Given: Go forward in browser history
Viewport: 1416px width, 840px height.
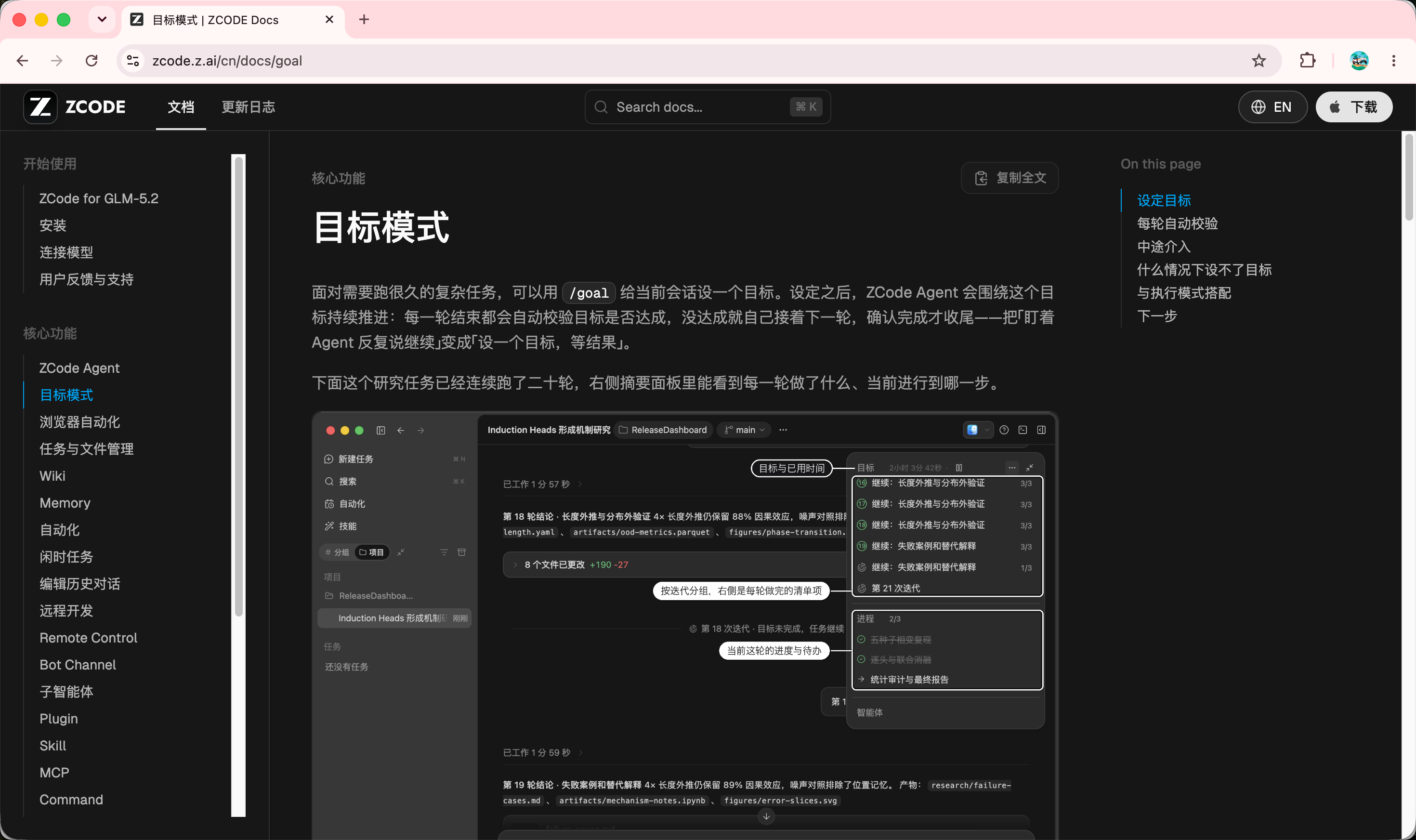Looking at the screenshot, I should 57,61.
